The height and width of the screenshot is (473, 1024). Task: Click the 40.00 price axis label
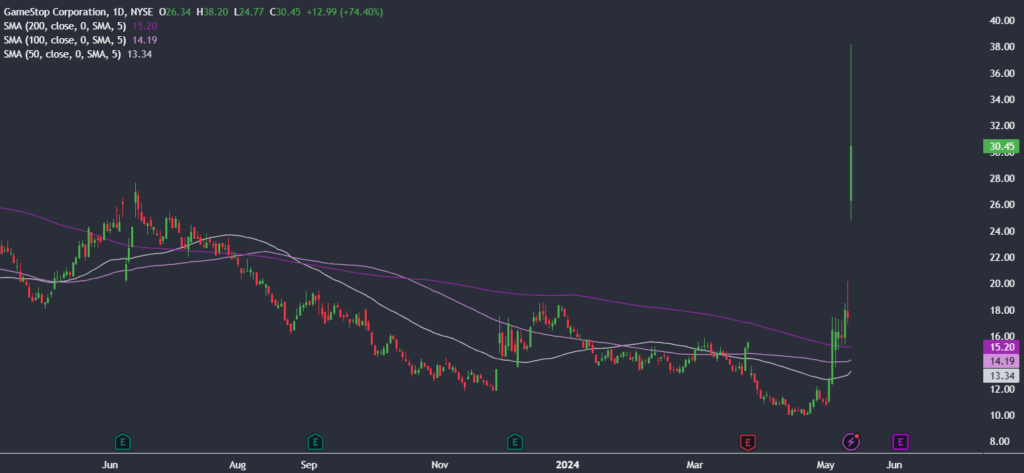pos(1001,21)
